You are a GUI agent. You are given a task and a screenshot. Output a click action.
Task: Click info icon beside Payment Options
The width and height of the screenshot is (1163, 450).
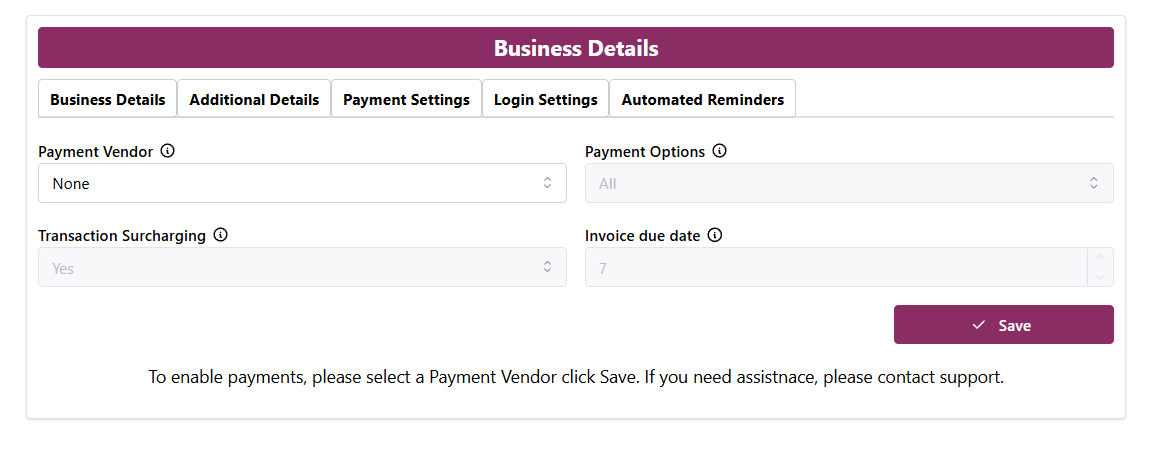[720, 152]
